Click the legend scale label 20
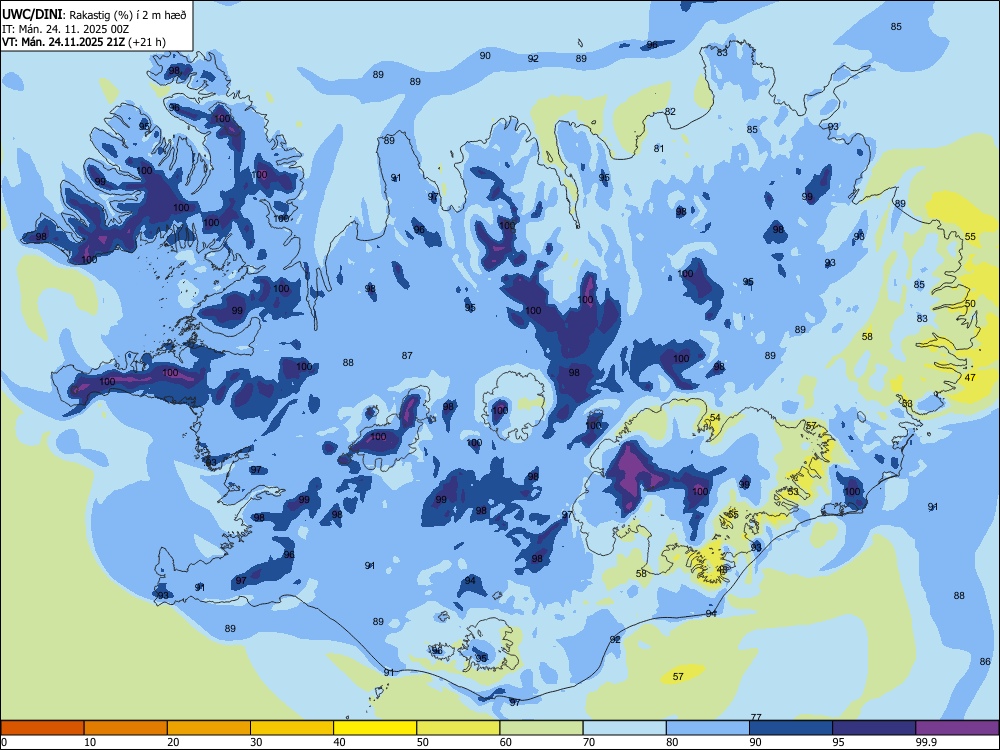Image resolution: width=1000 pixels, height=750 pixels. [x=173, y=742]
